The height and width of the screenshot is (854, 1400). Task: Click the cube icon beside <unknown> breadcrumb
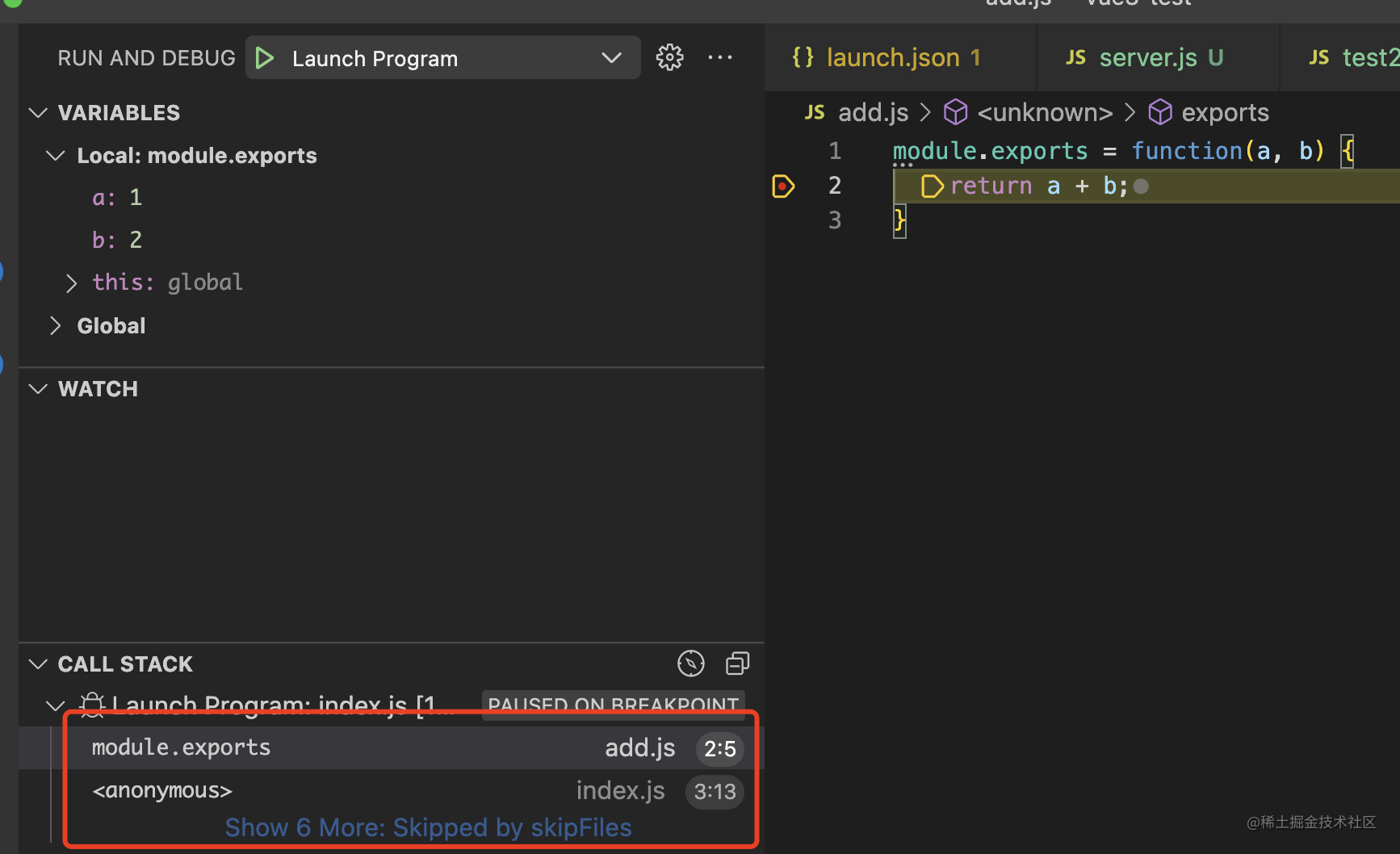tap(955, 112)
